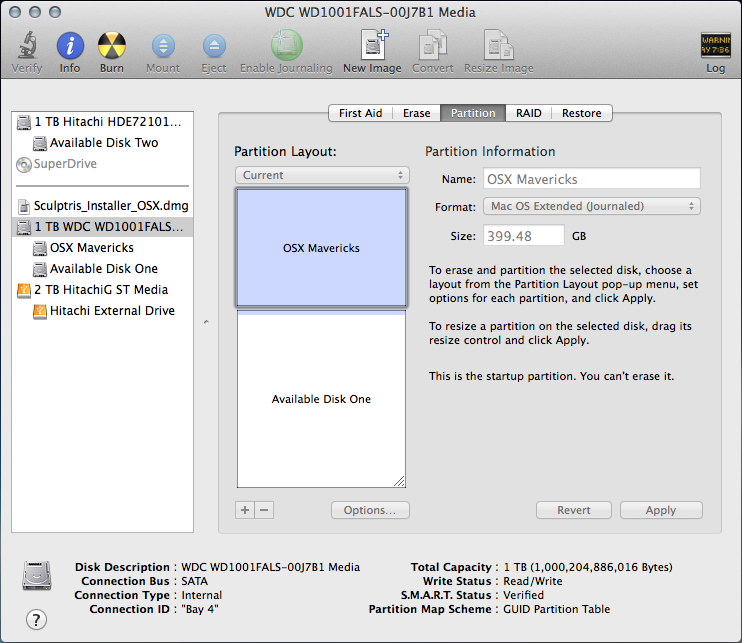Screen dimensions: 742x643
Task: Select Sculptris_Installer_OSX.dmg image
Action: 102,206
